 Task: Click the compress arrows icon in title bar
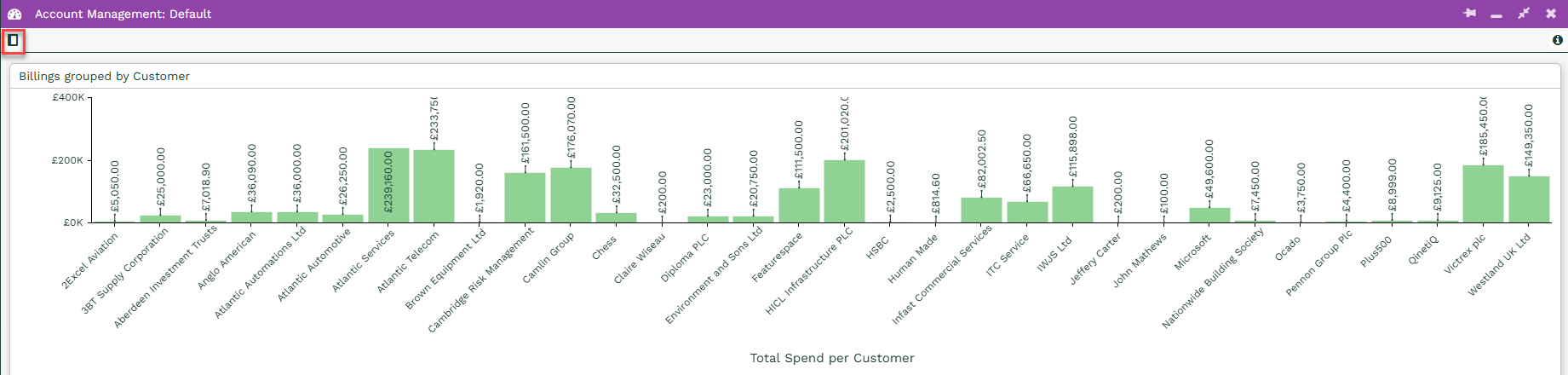[x=1524, y=14]
